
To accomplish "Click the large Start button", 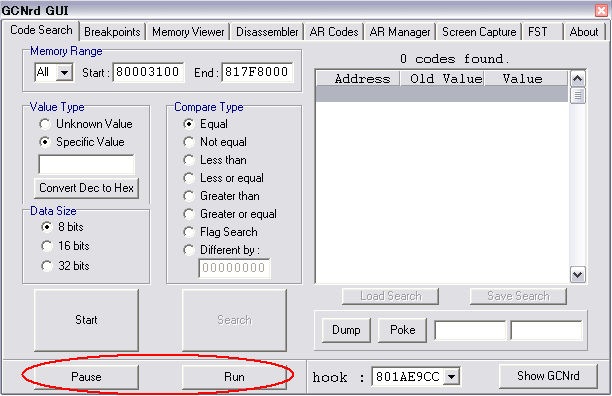I will point(86,320).
